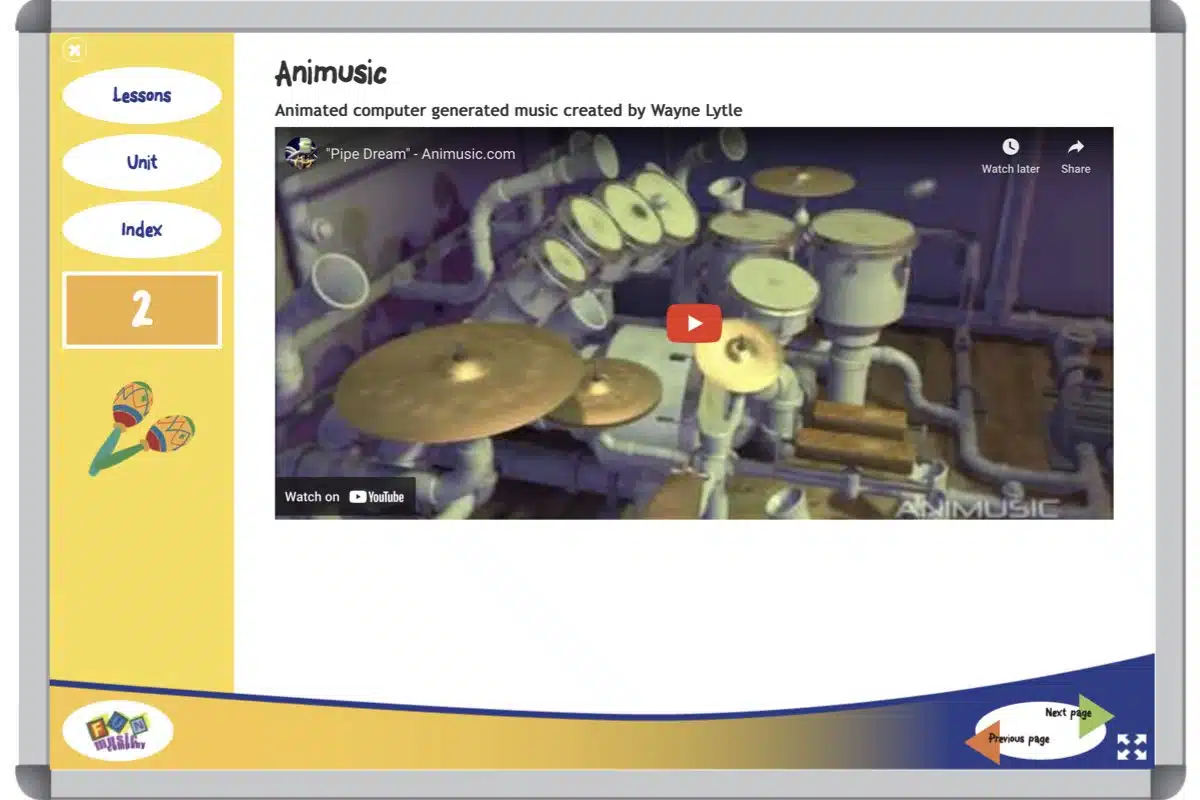1200x800 pixels.
Task: Click the Animusic page heading
Action: click(x=330, y=73)
